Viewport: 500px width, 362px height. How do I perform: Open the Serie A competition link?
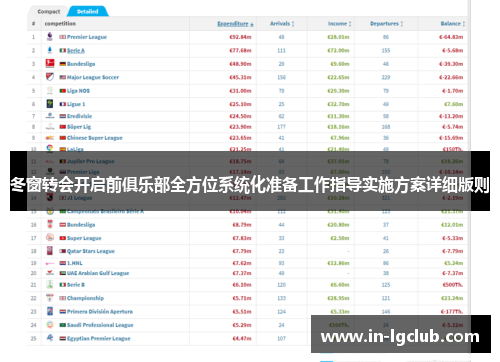point(76,50)
